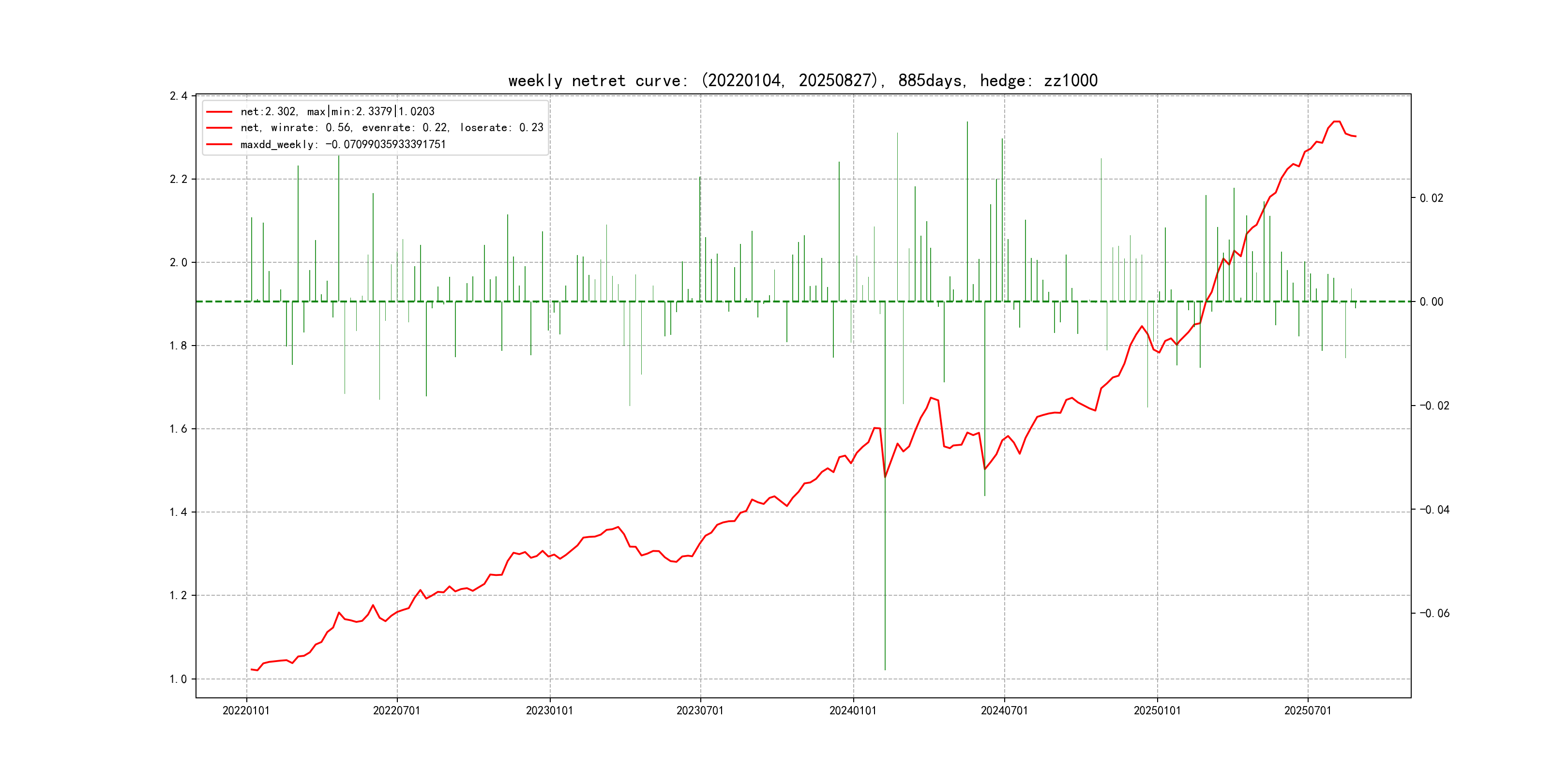This screenshot has width=1568, height=784.
Task: Click the legend entry showing net:2.302
Action: coord(337,111)
